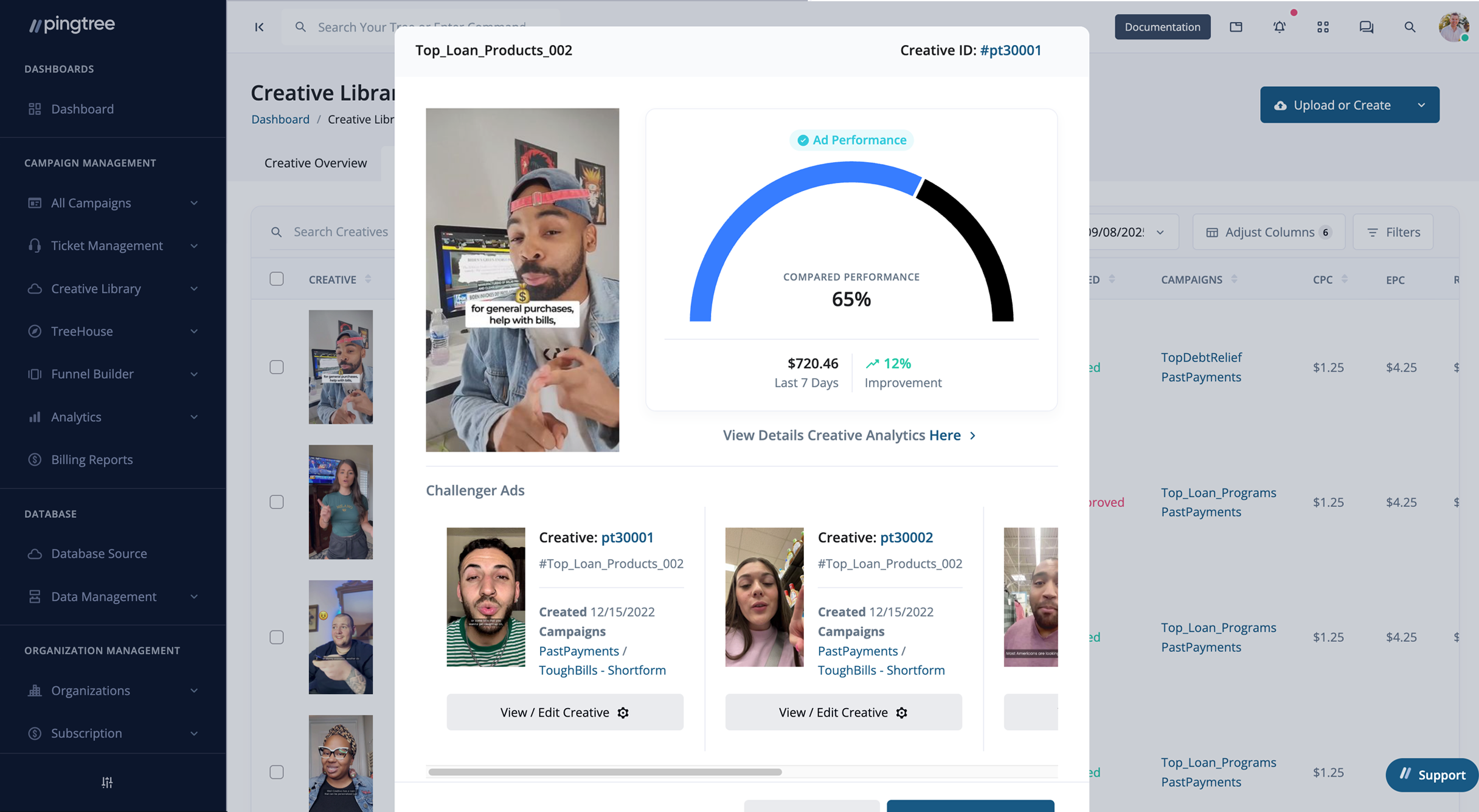Image resolution: width=1479 pixels, height=812 pixels.
Task: Check the first creative row checkbox
Action: (277, 367)
